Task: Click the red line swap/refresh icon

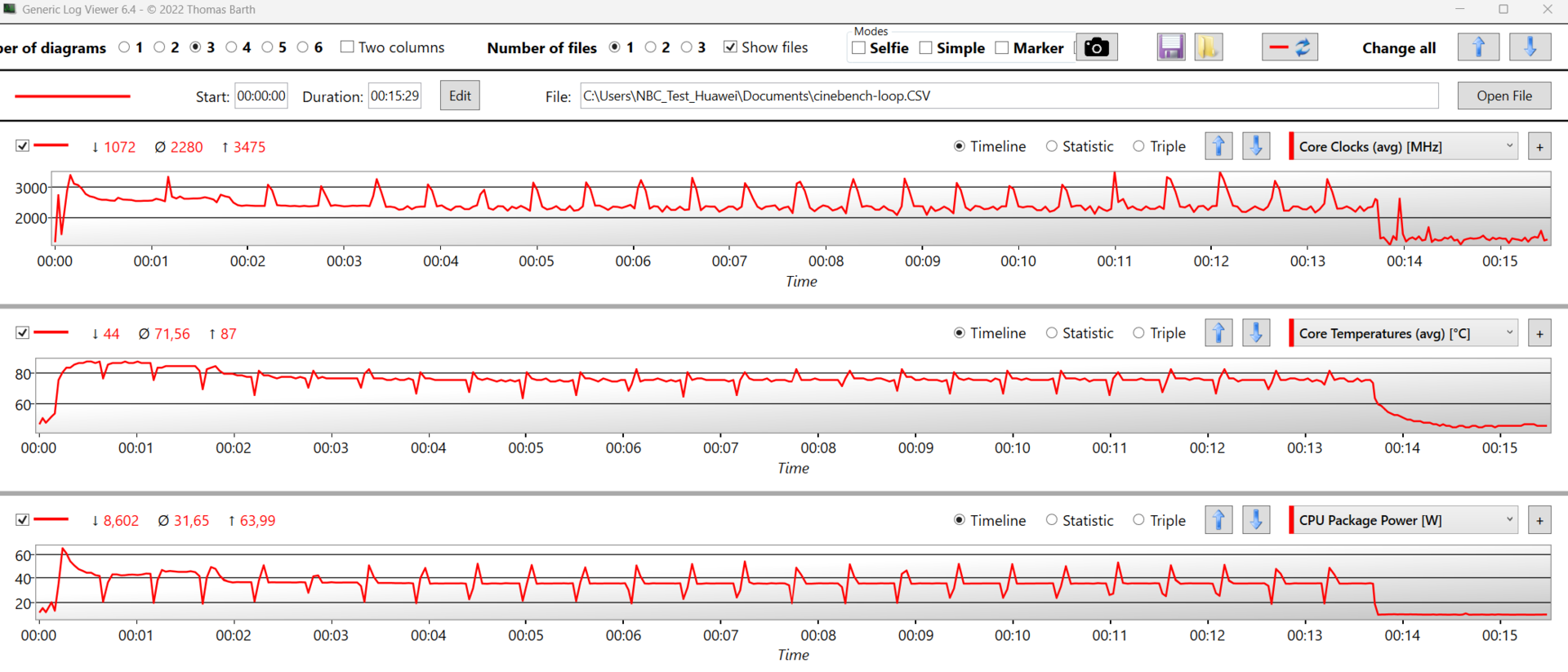Action: coord(1290,47)
